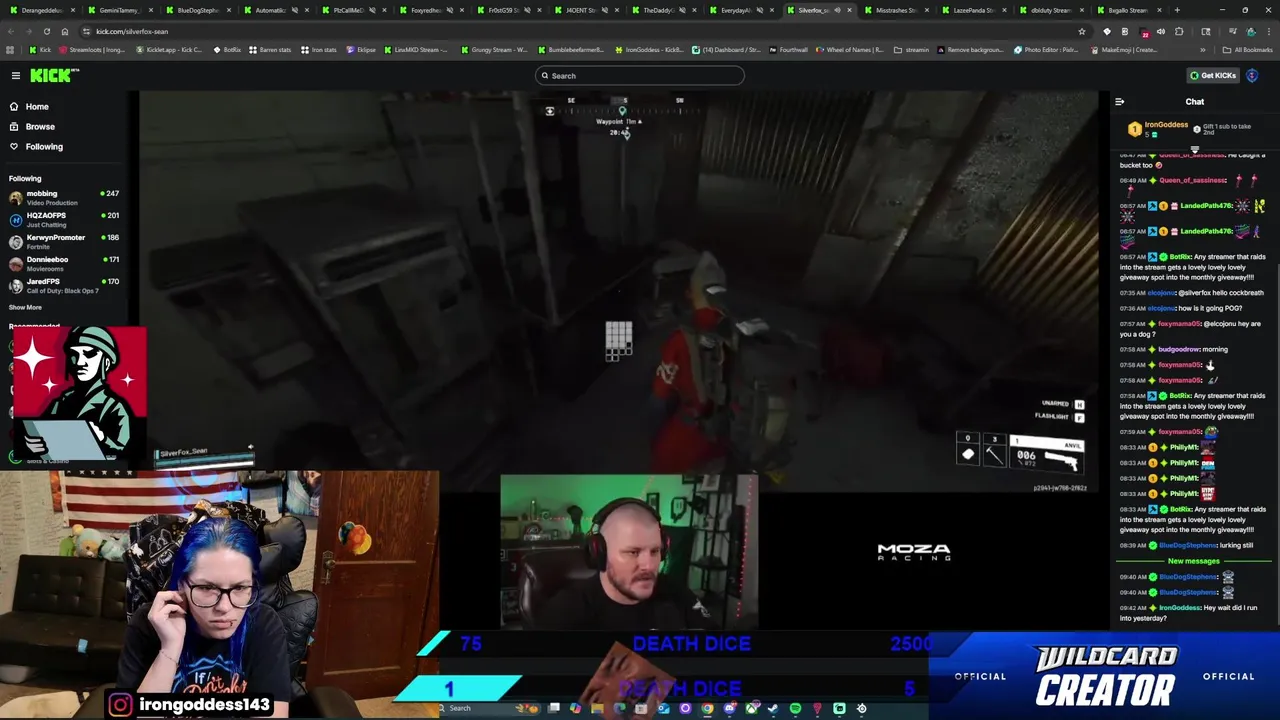Unmute the Fr0stG59 tab speaker icon
Screen dimensions: 1280x720
(x=527, y=10)
